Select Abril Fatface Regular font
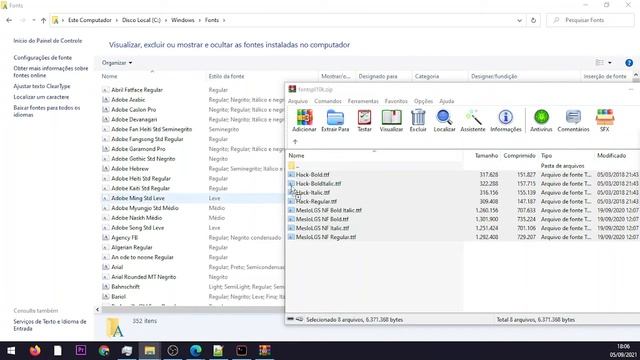640x360 pixels. 137,90
